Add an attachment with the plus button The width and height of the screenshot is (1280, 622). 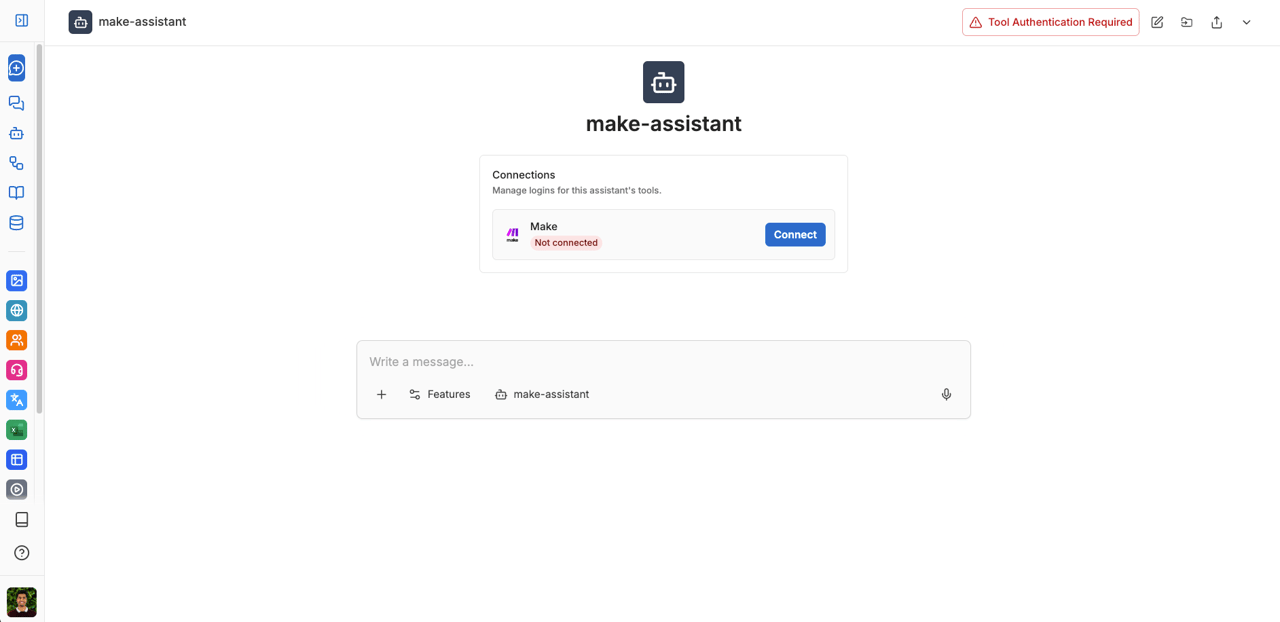coord(381,395)
